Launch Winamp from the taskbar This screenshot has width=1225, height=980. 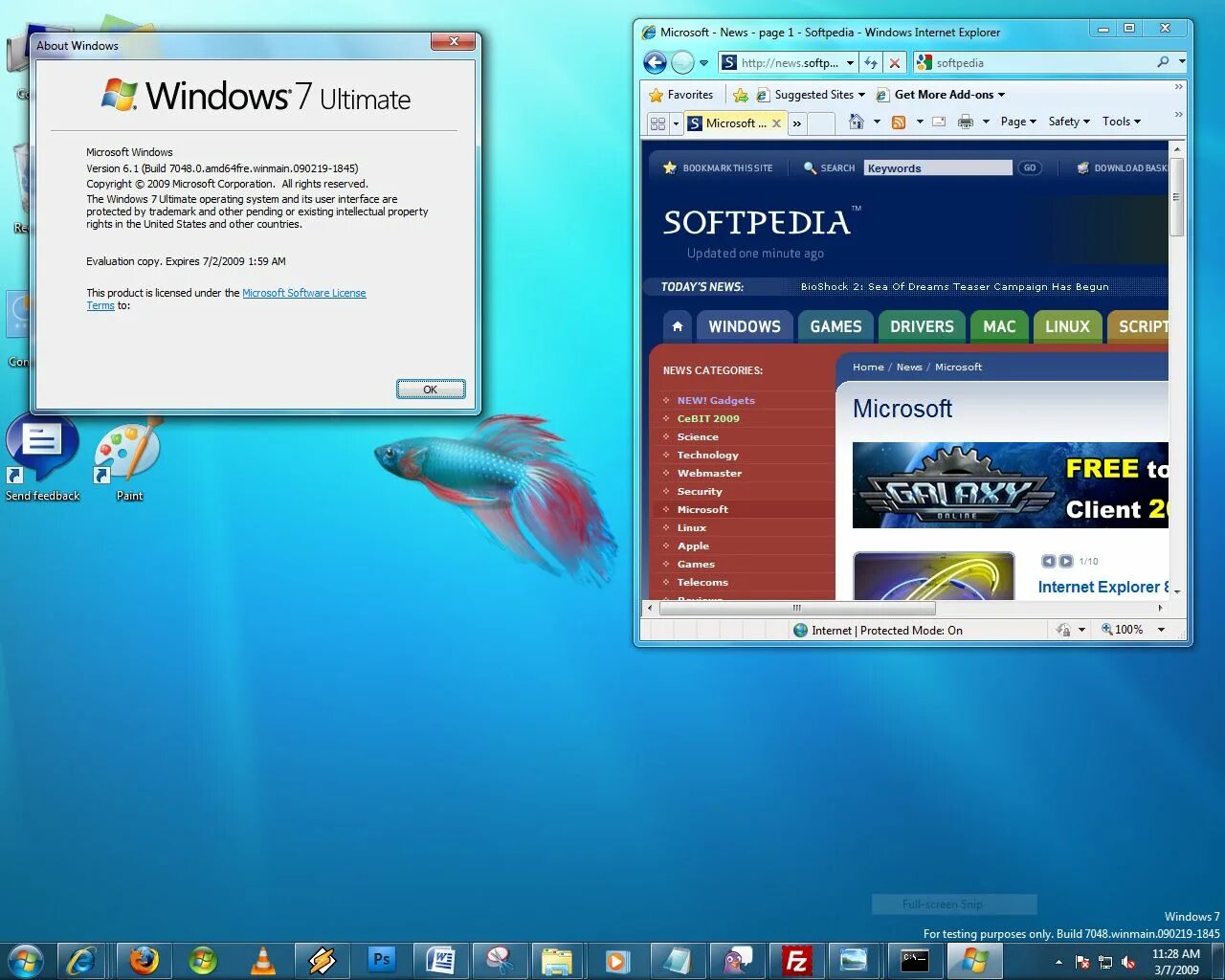pos(323,959)
